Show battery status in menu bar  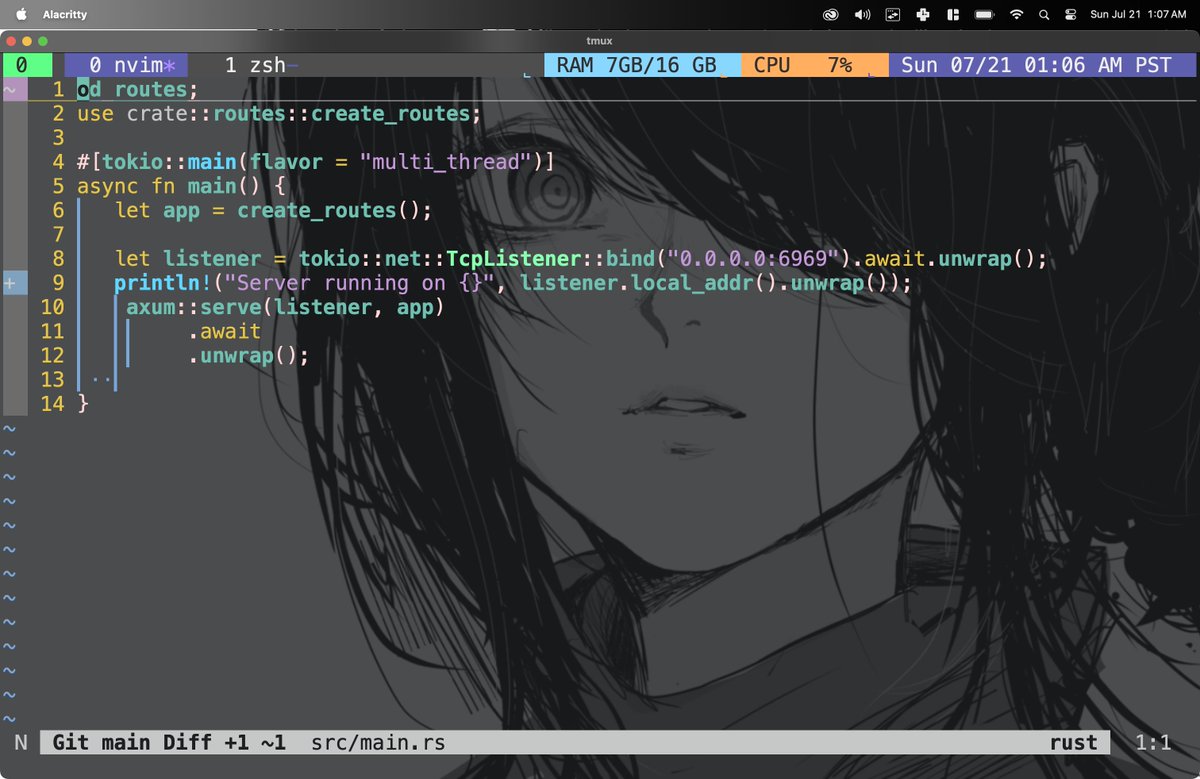point(984,15)
